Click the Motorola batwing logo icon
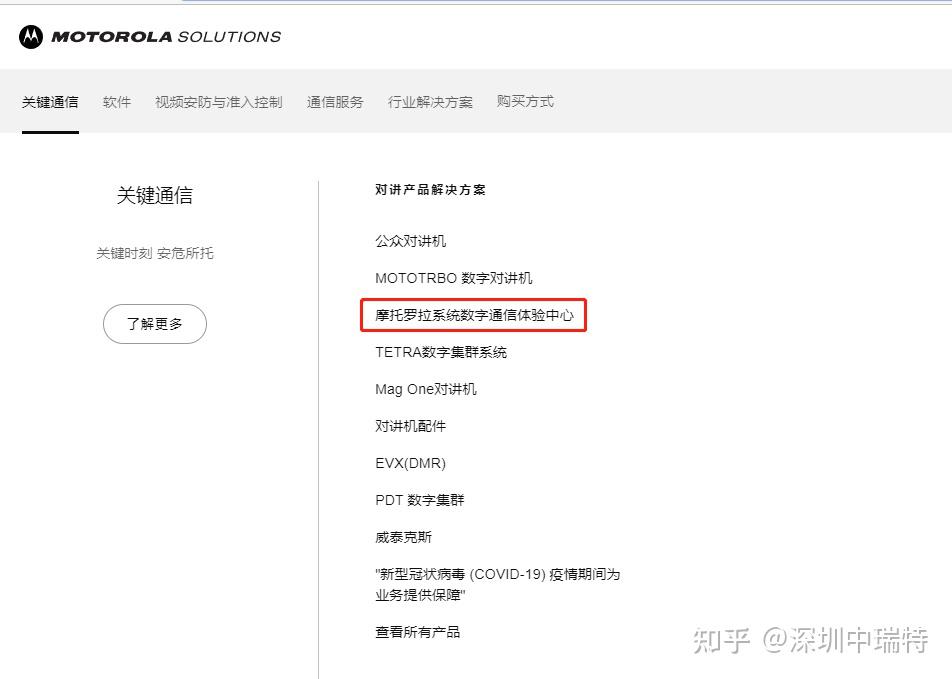The height and width of the screenshot is (679, 952). pyautogui.click(x=31, y=36)
